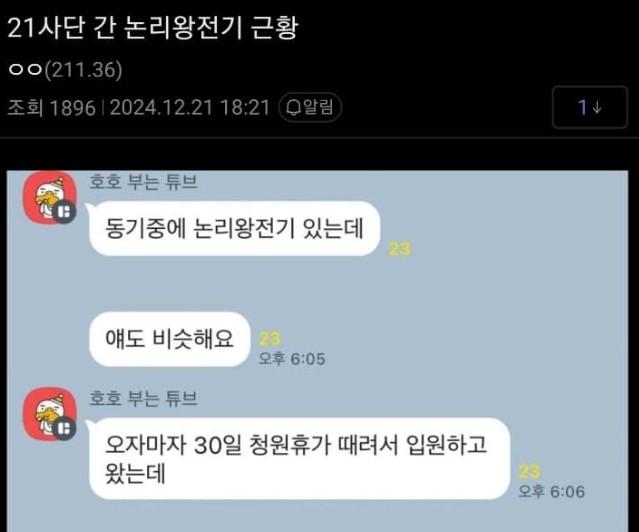Click the post date 2024.12.21 18:21

pyautogui.click(x=190, y=108)
